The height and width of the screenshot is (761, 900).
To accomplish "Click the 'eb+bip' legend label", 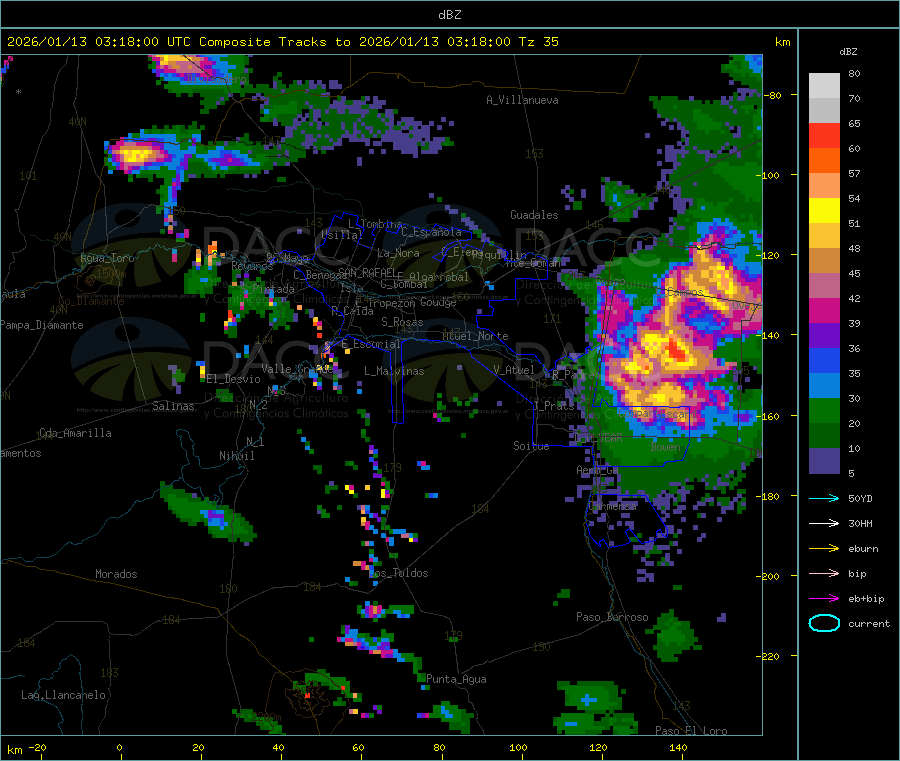I will click(866, 599).
